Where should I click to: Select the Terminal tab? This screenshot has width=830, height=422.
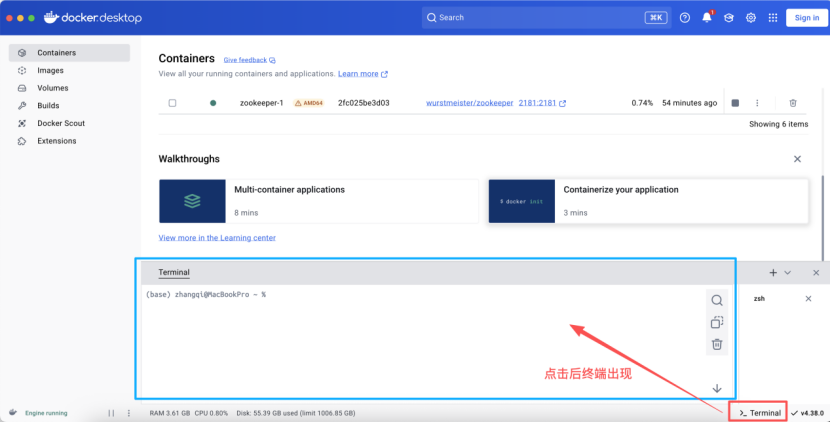174,272
